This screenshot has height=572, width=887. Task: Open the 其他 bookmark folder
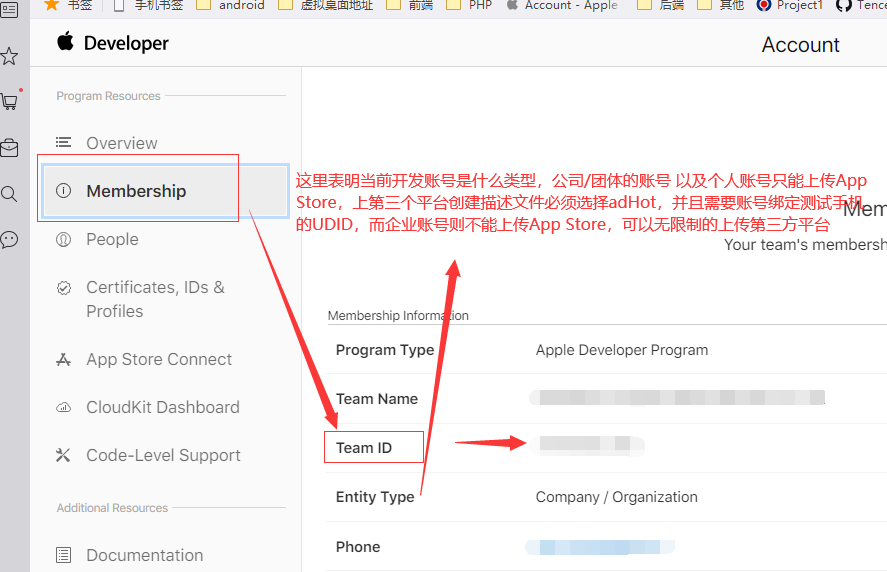click(720, 5)
